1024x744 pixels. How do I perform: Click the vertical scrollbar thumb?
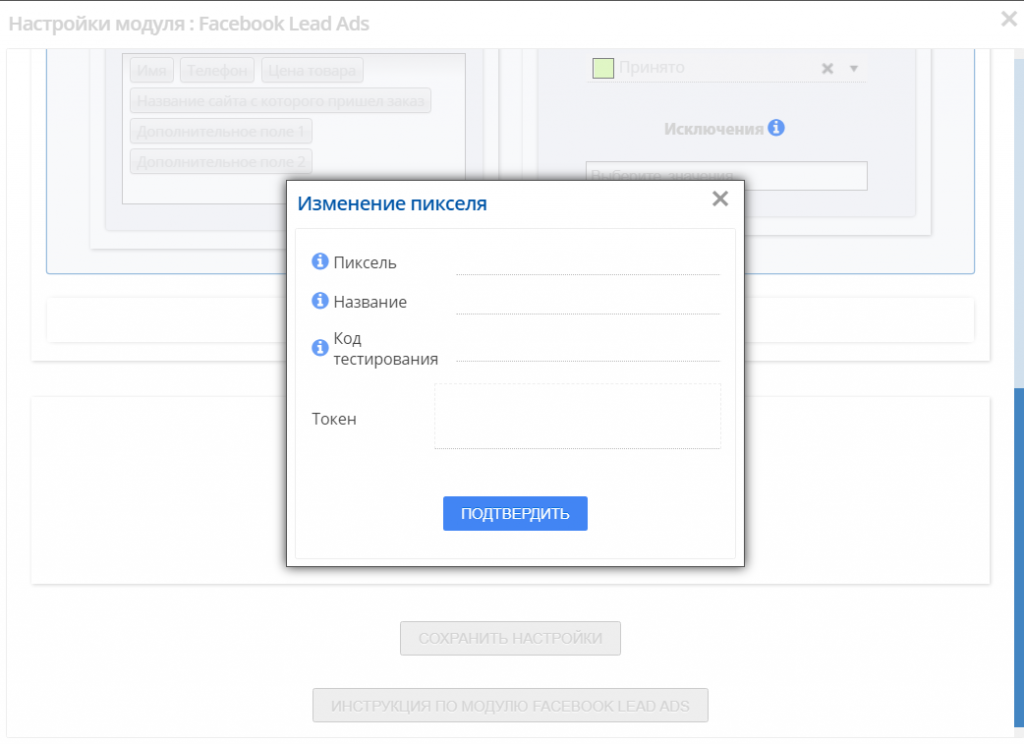click(1018, 557)
